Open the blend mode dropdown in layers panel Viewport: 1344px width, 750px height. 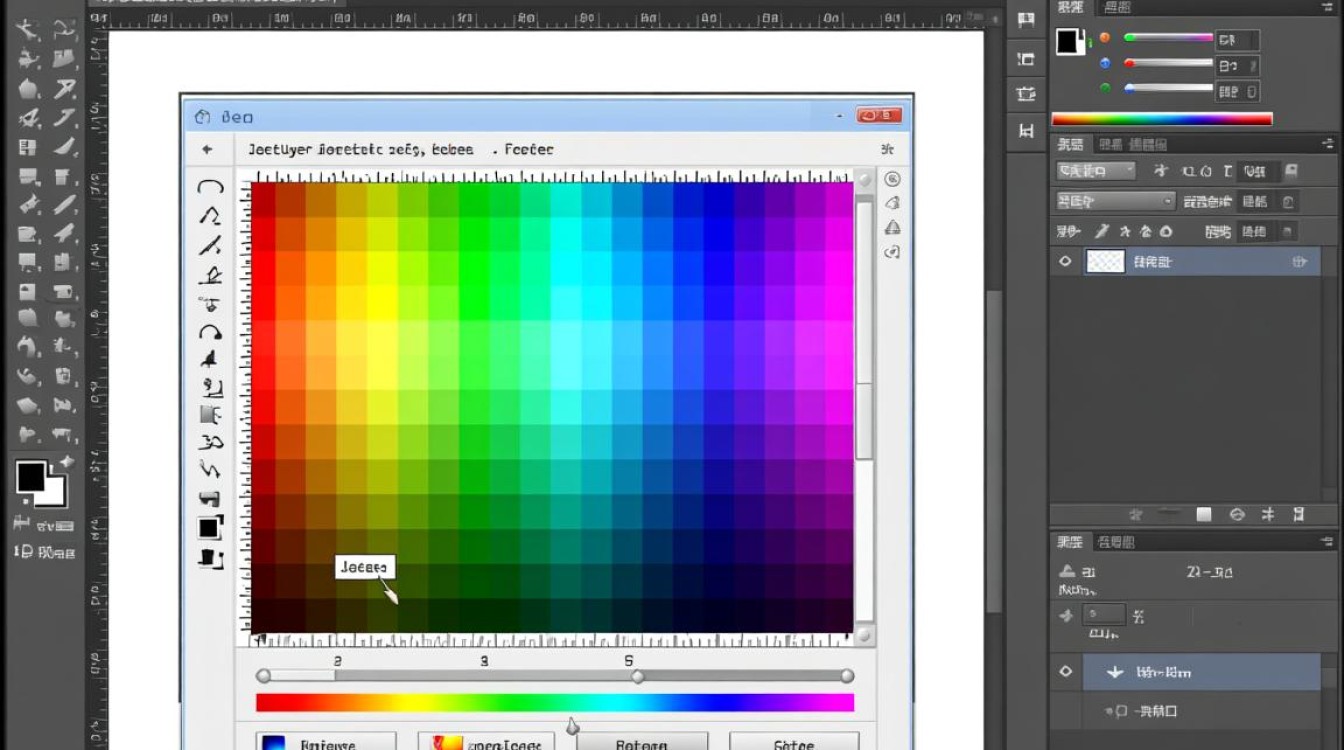click(1115, 202)
